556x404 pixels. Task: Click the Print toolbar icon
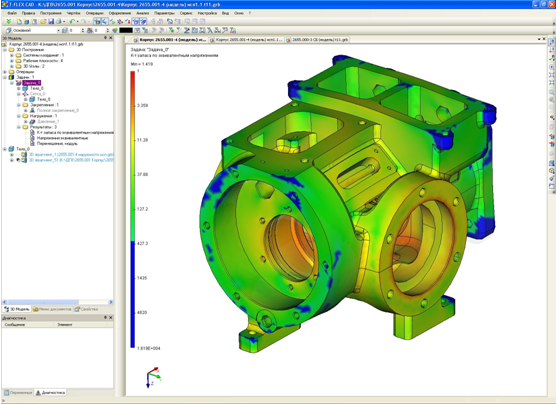(x=59, y=22)
